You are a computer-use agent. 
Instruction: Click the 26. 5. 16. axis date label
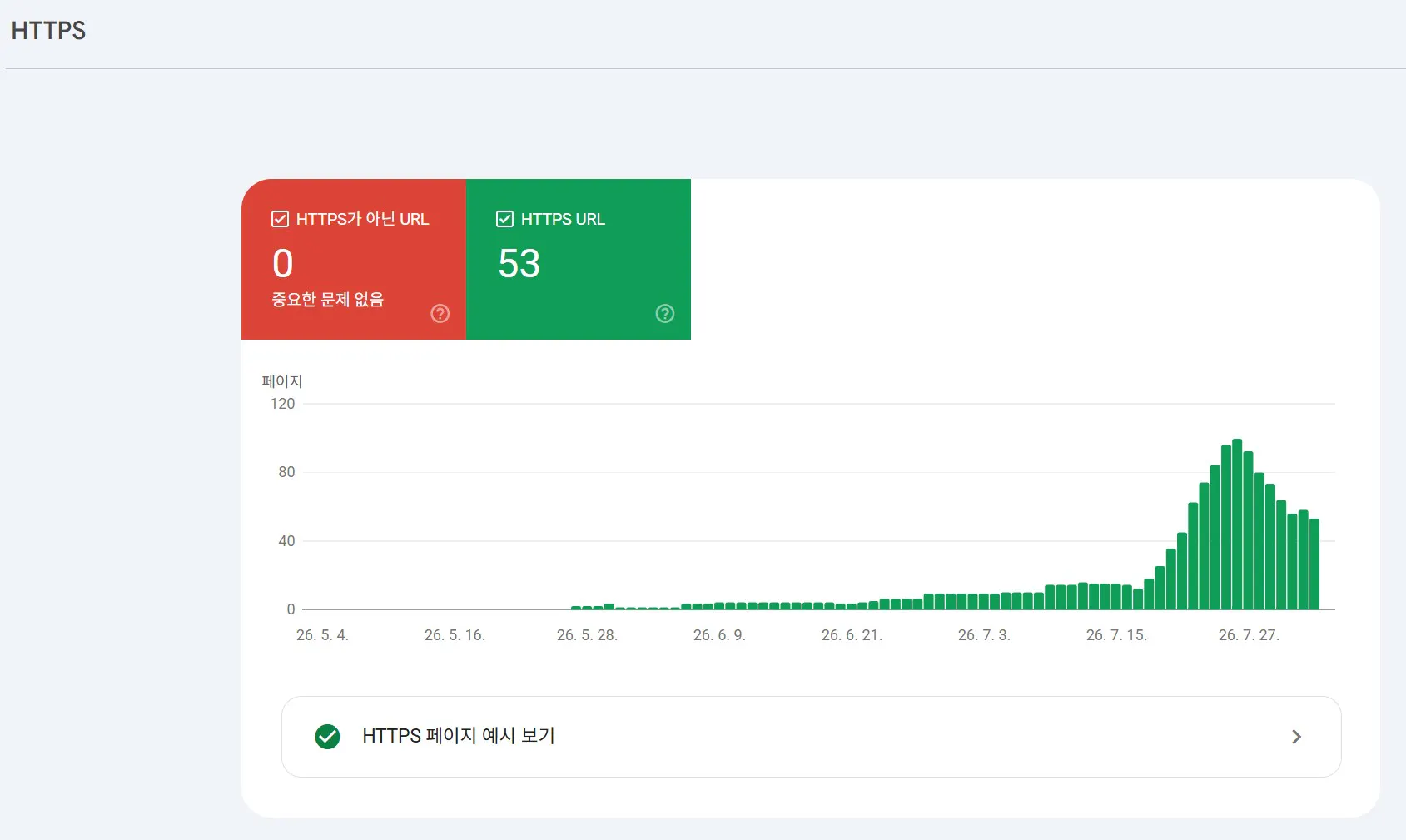455,635
